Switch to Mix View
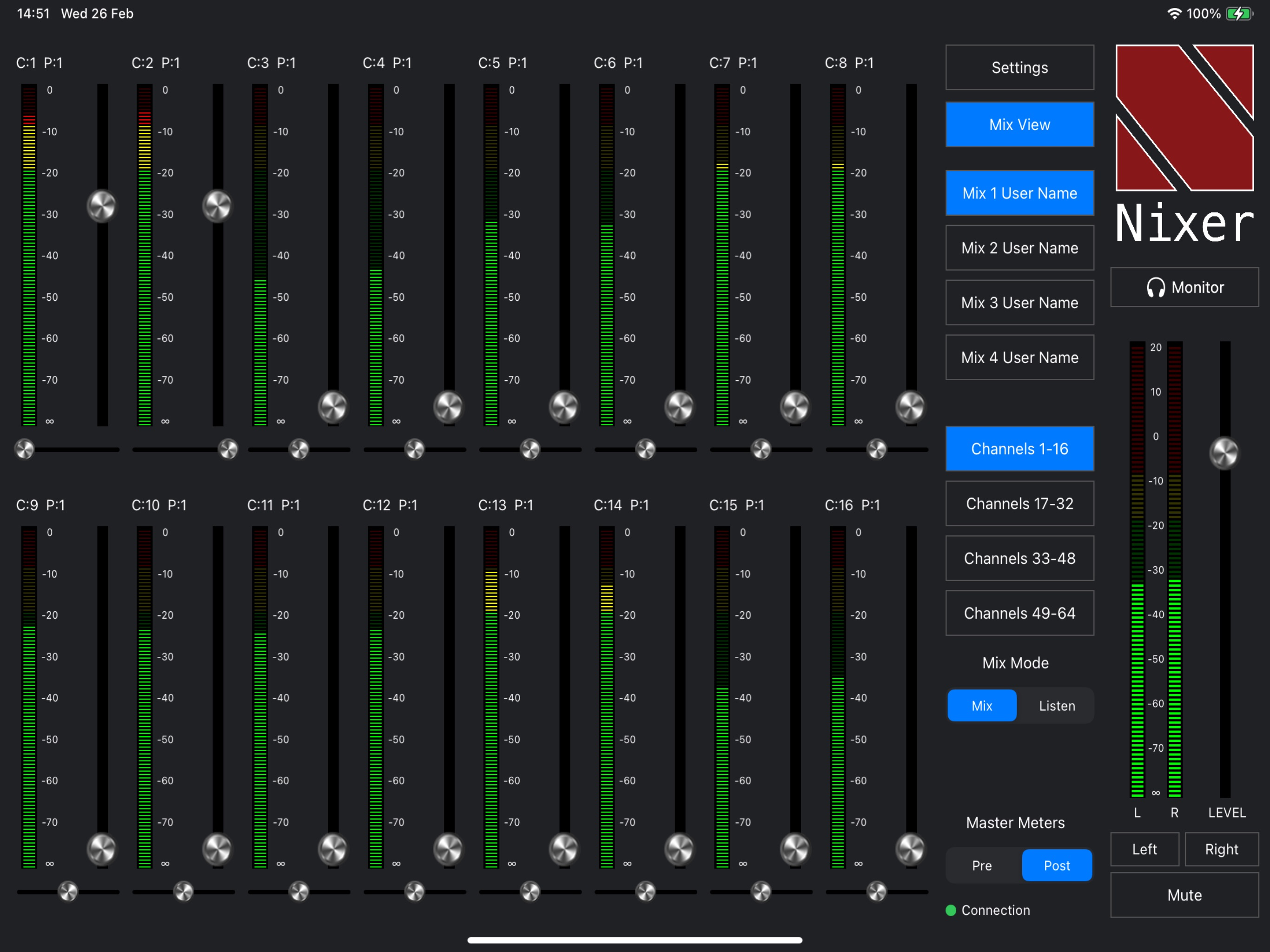 coord(1019,124)
